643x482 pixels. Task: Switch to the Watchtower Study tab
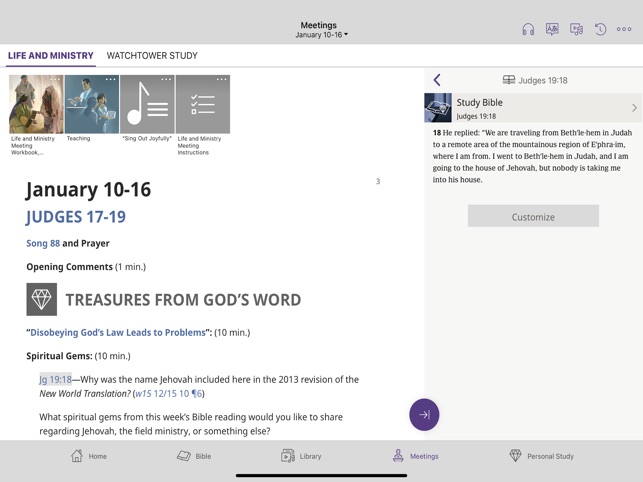[152, 55]
